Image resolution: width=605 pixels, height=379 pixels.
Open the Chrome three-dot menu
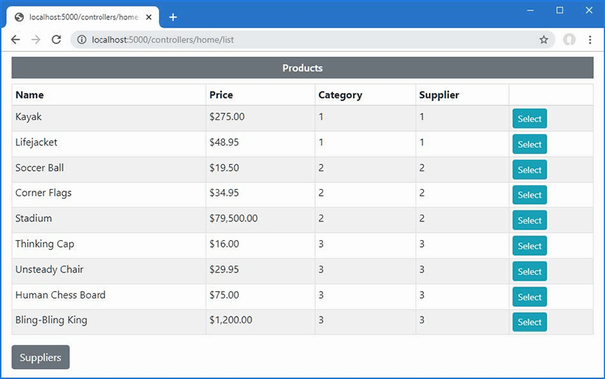pyautogui.click(x=590, y=40)
